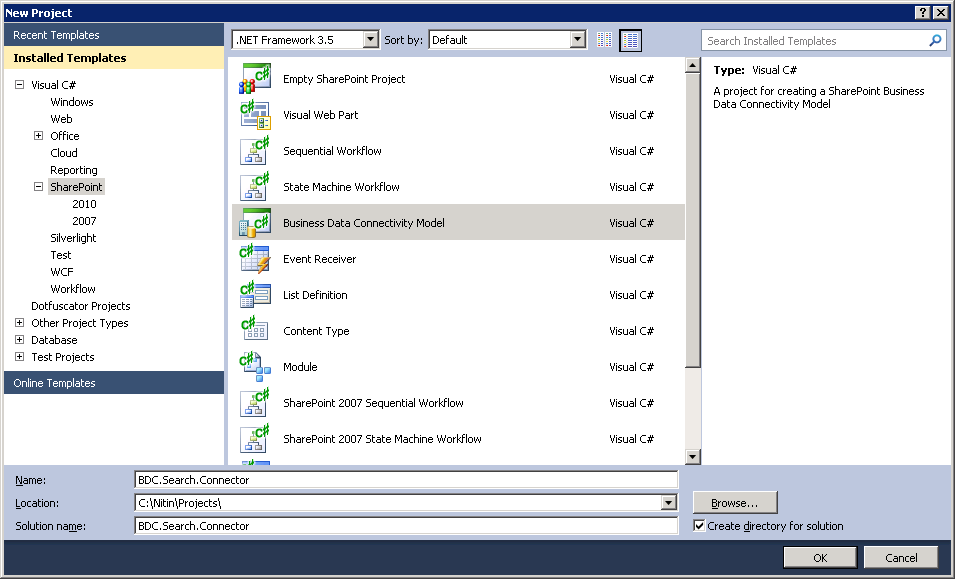Screen dimensions: 956x583
Task: Click the Browse... button
Action: click(735, 503)
